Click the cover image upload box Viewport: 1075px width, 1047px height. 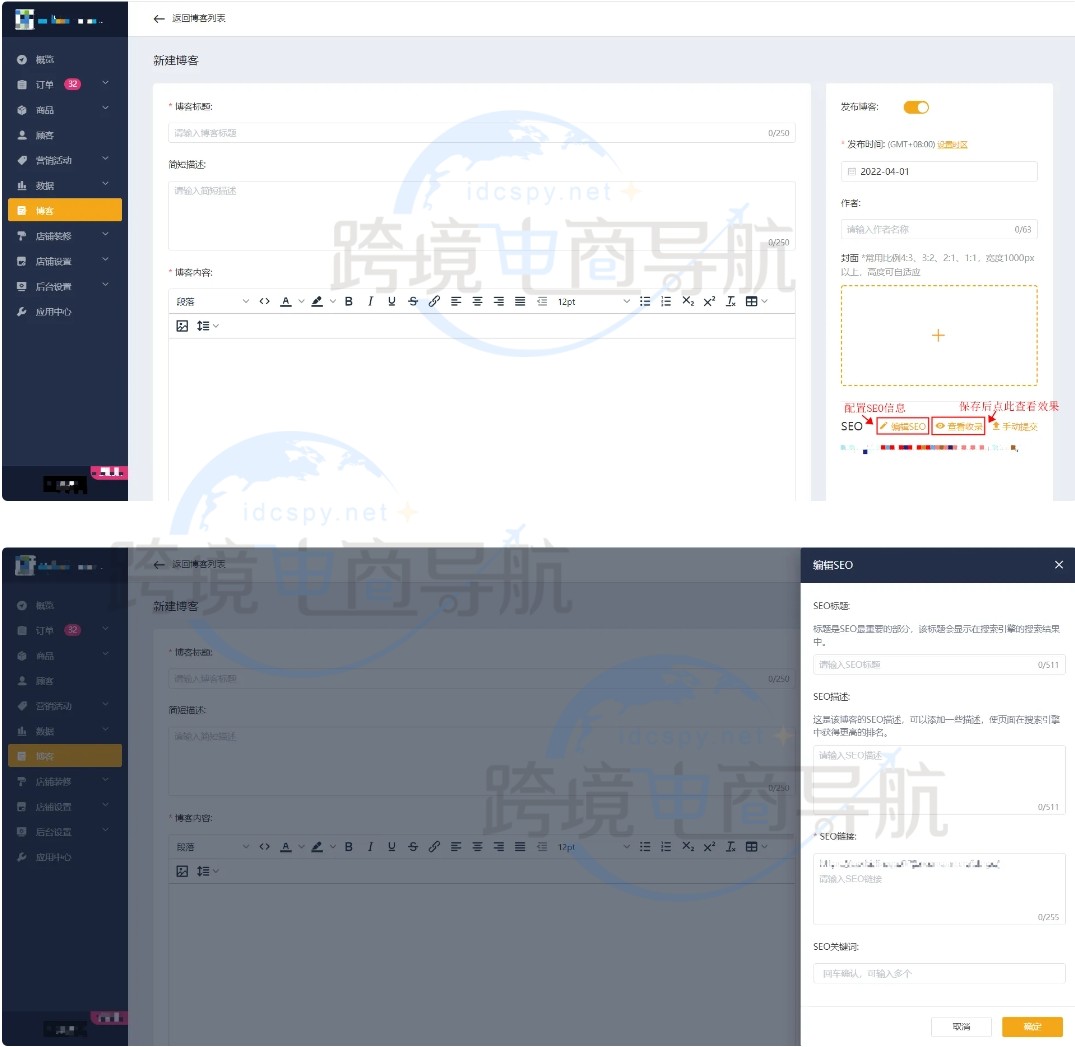[x=938, y=336]
